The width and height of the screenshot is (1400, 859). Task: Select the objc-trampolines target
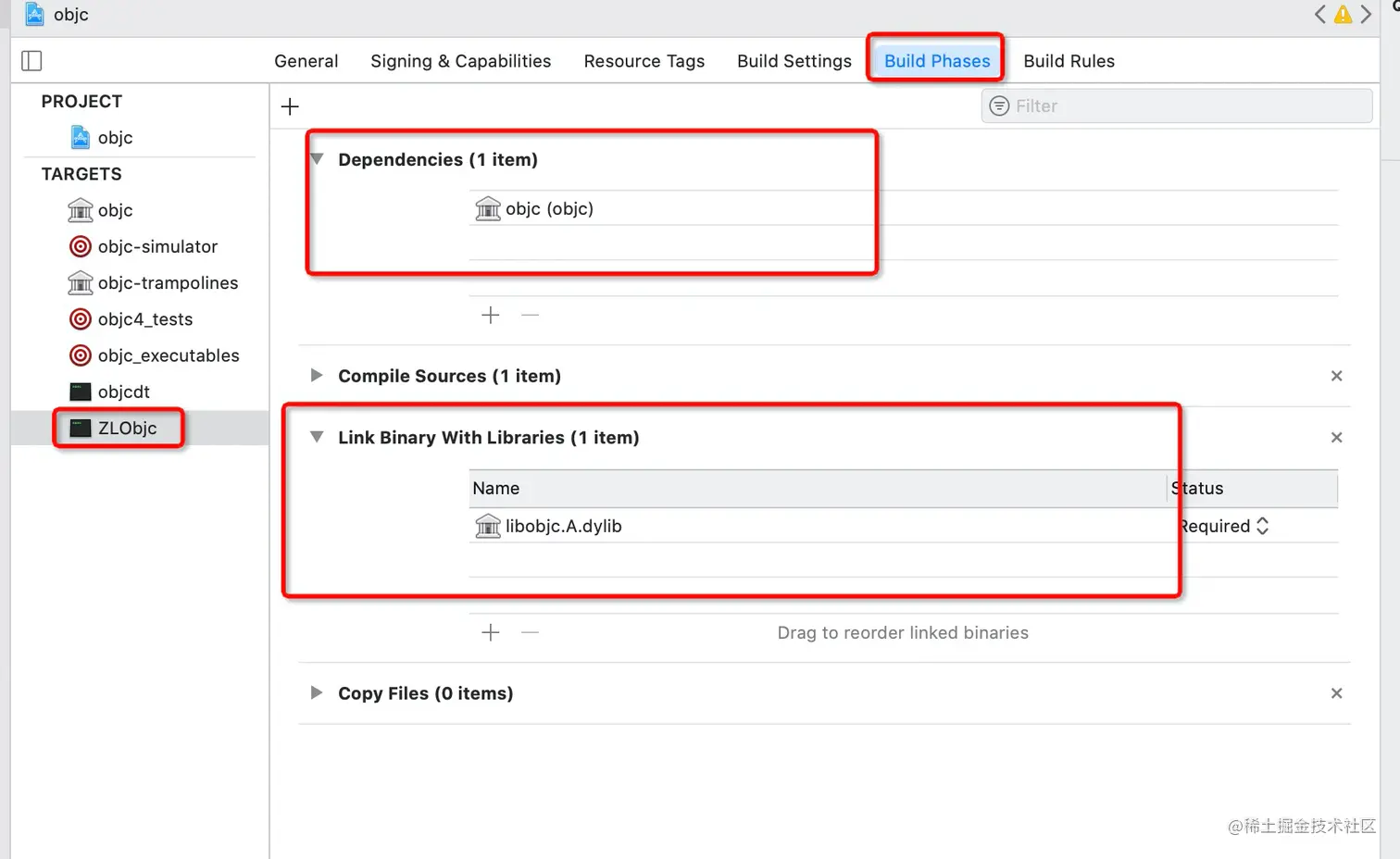click(154, 282)
